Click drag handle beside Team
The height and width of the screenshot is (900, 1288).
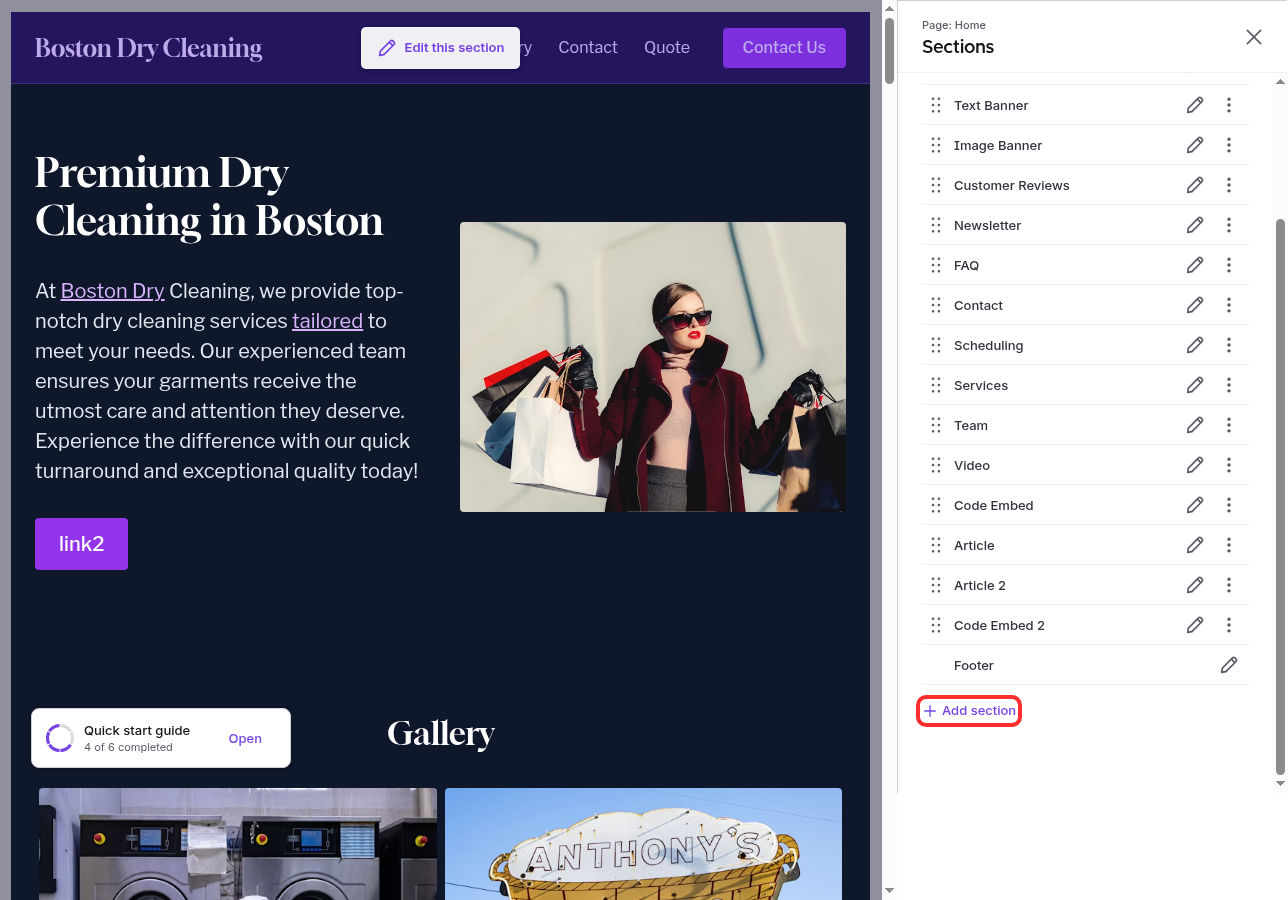coord(936,425)
